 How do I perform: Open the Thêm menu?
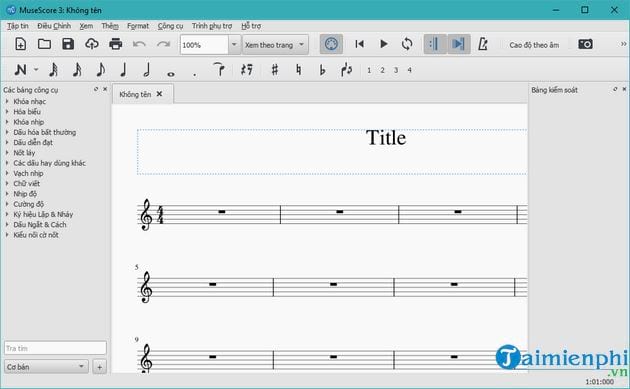(x=110, y=26)
